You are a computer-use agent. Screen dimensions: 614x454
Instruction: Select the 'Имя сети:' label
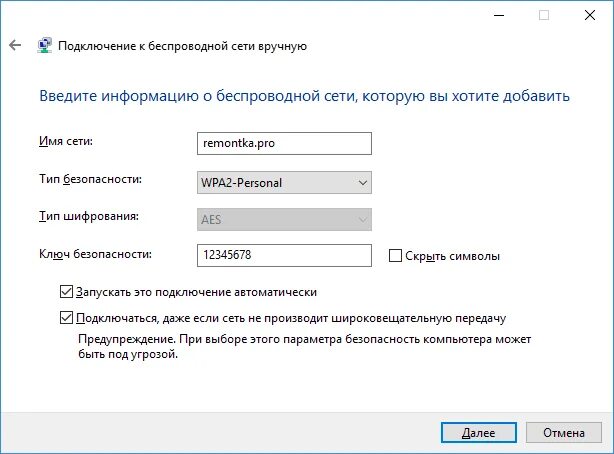coord(66,141)
